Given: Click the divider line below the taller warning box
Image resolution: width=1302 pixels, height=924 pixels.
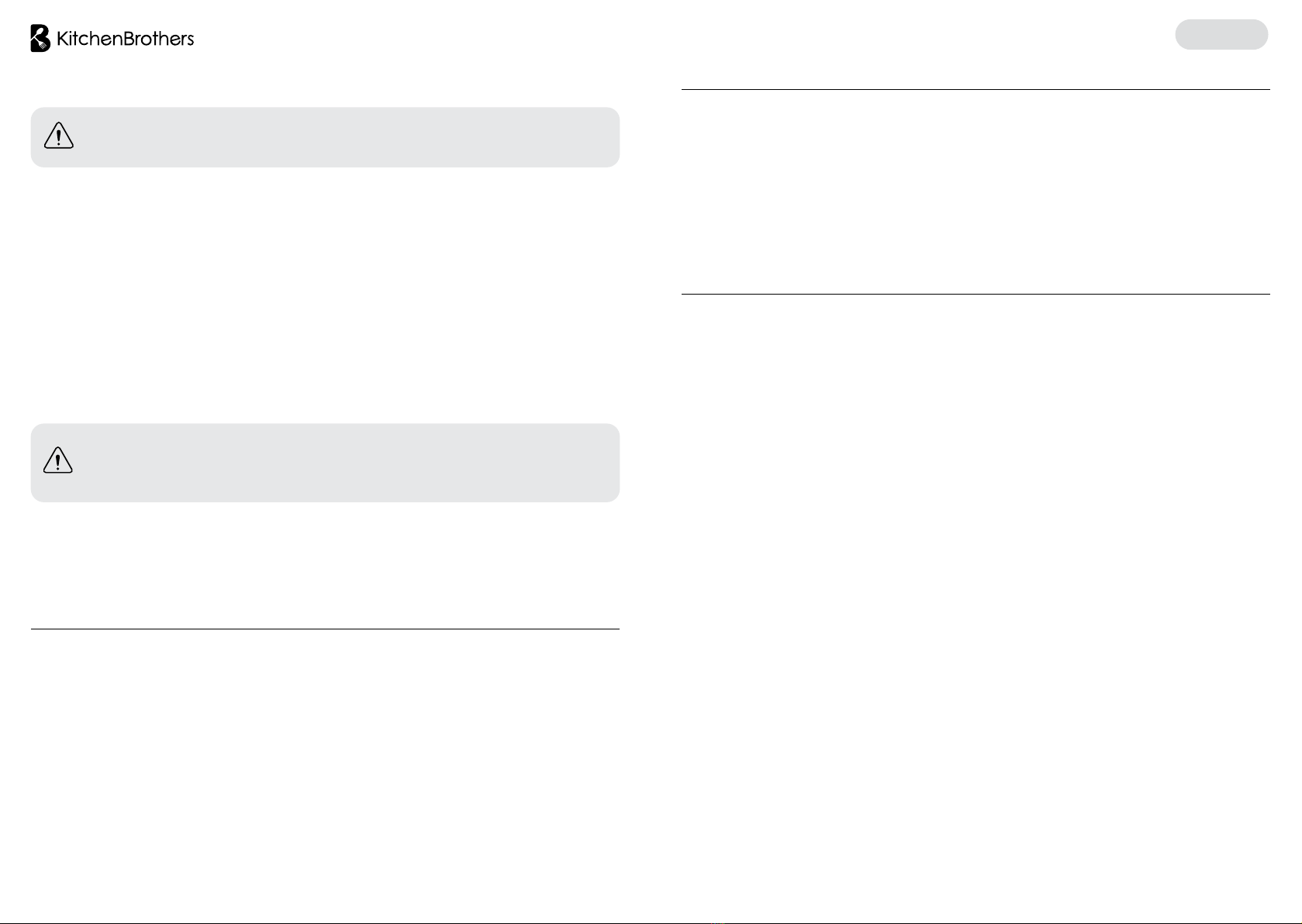Looking at the screenshot, I should 325,629.
